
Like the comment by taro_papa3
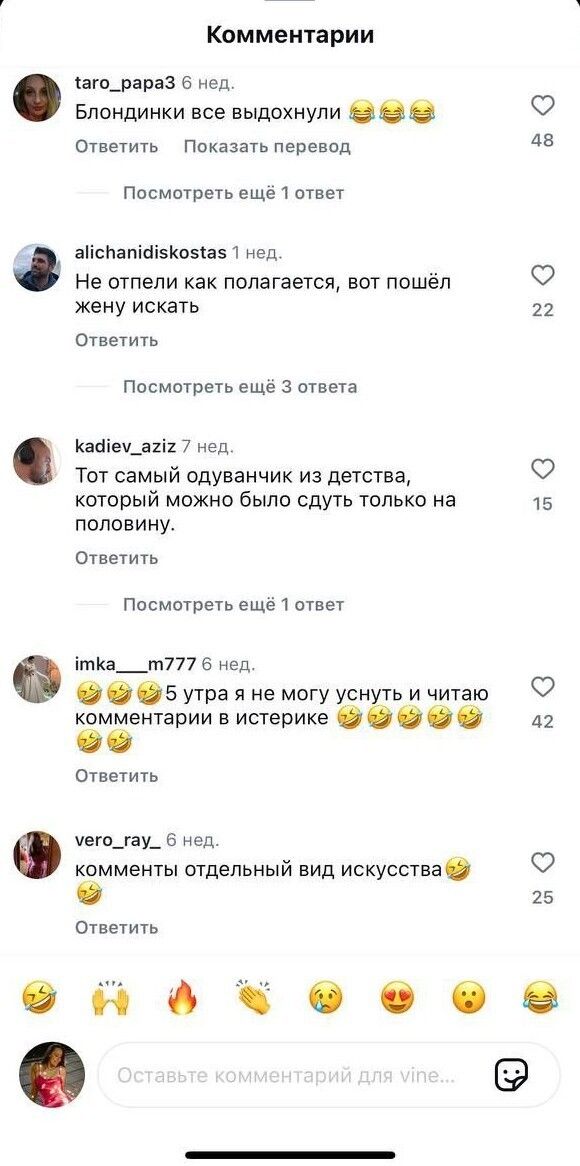(544, 106)
